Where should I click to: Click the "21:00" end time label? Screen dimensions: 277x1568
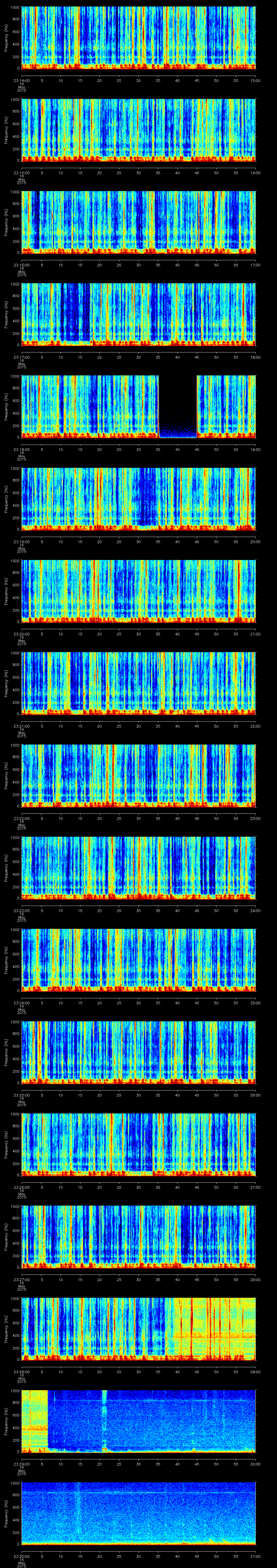256,634
